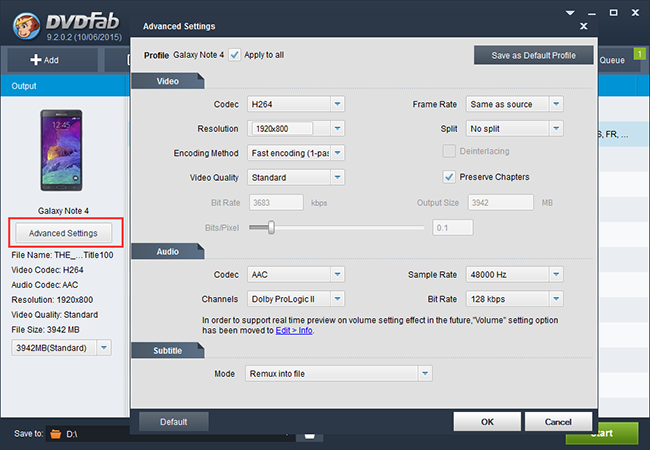Open the video Codec H264 dropdown
650x450 pixels.
(337, 104)
